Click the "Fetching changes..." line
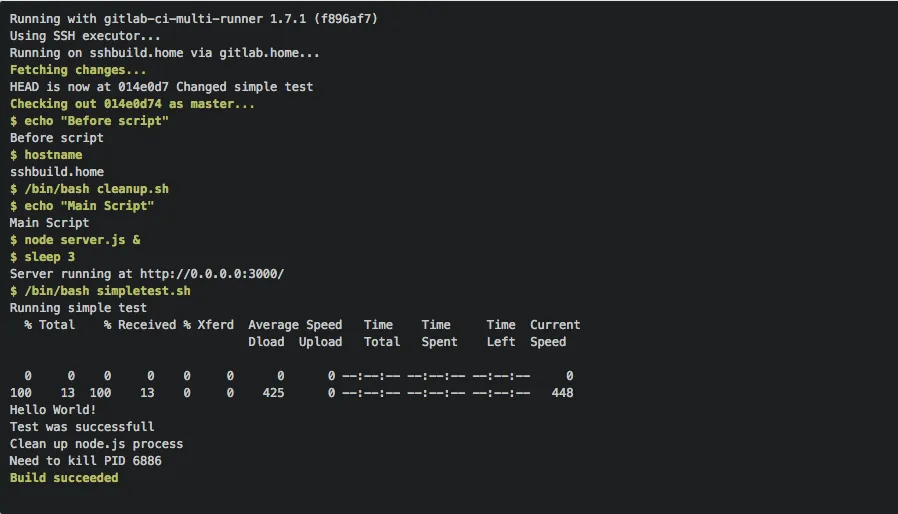Image resolution: width=898 pixels, height=514 pixels. pos(78,70)
